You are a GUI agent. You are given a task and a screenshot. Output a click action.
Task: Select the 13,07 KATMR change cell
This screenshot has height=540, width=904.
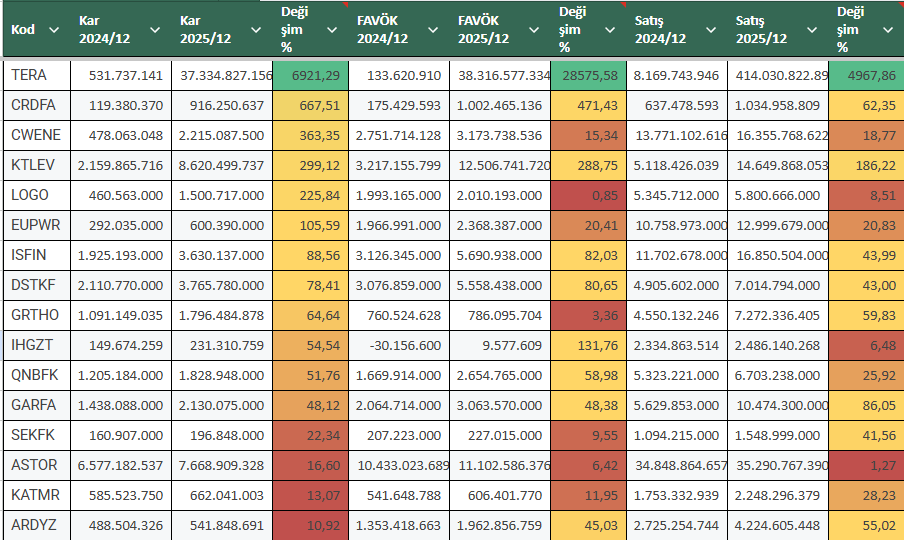310,495
